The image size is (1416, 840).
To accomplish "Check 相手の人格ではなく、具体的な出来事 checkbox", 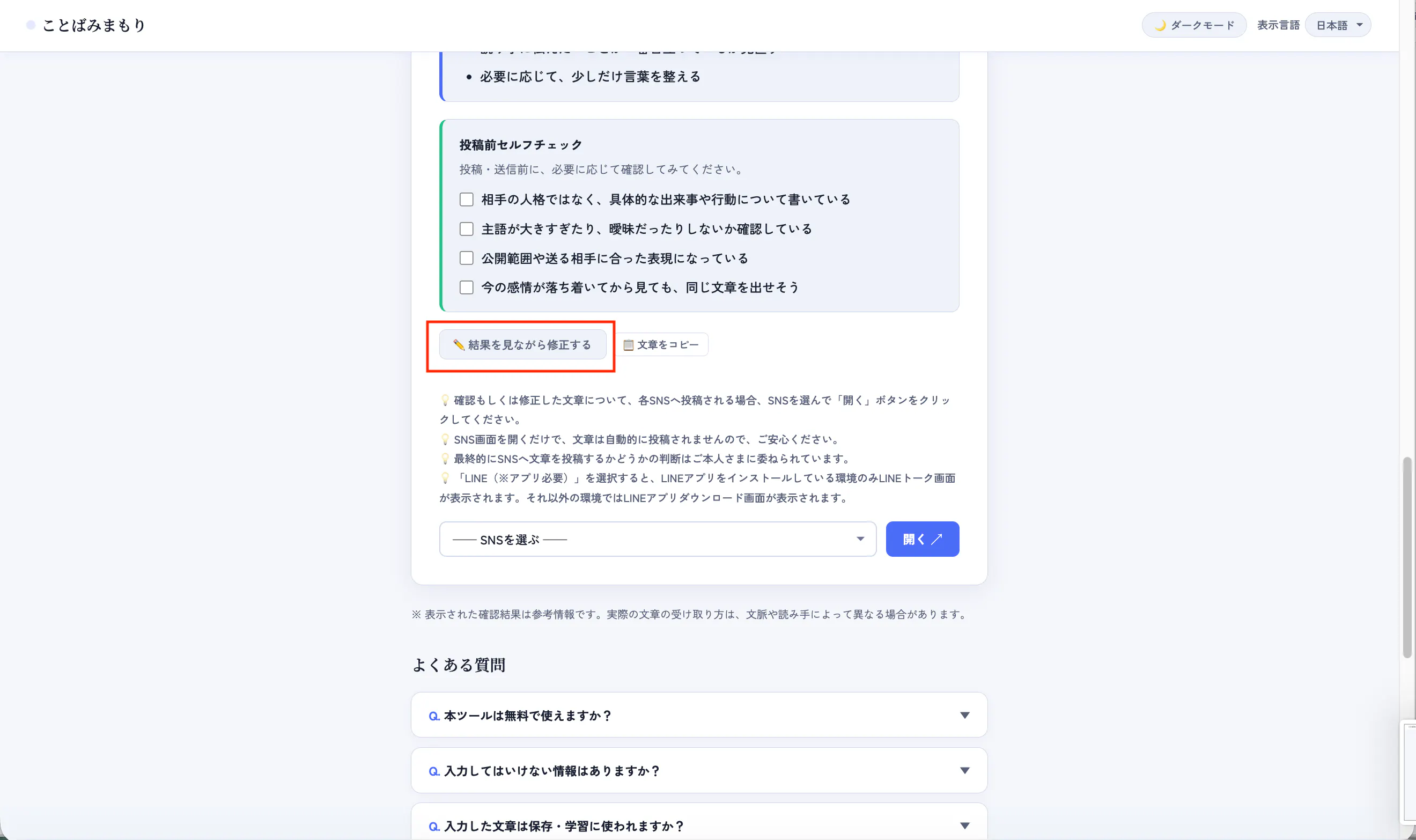I will [x=466, y=199].
